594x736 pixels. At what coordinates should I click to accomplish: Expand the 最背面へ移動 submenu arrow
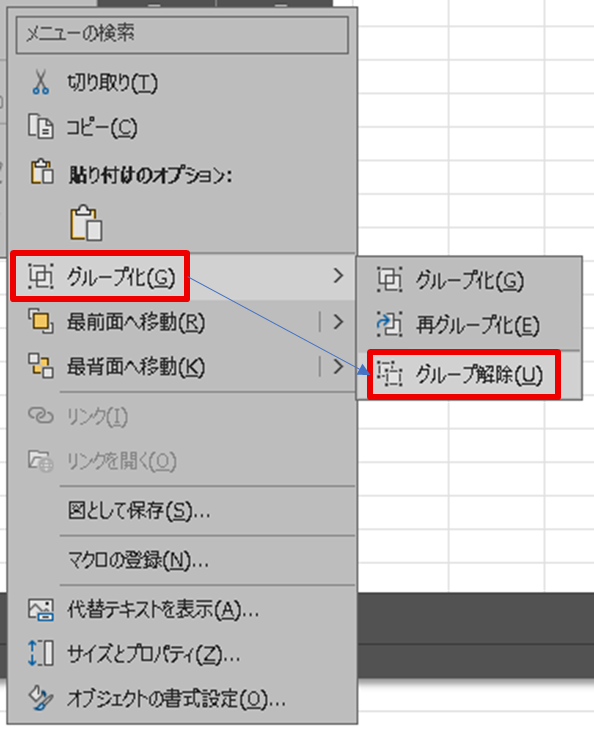[x=339, y=366]
